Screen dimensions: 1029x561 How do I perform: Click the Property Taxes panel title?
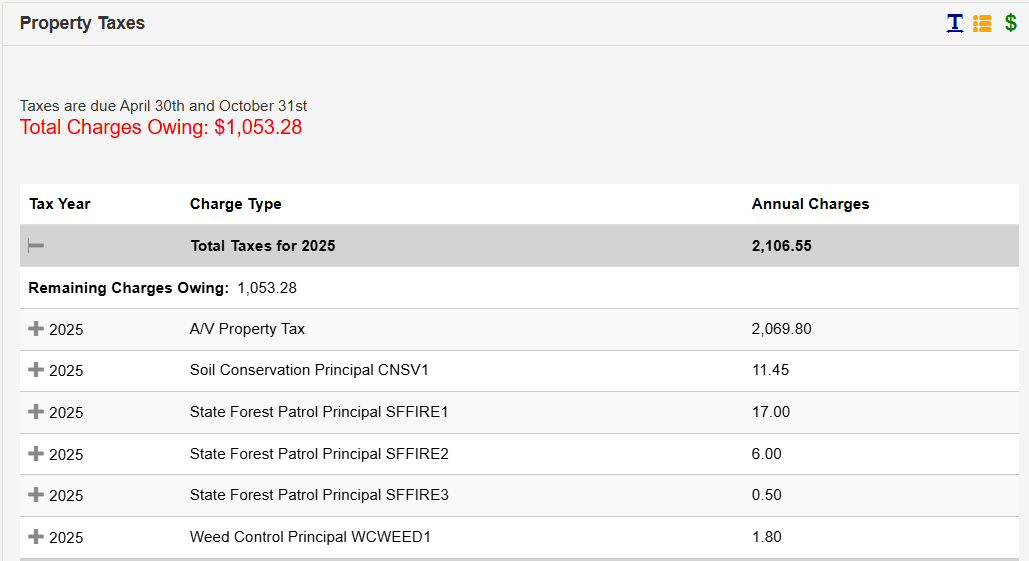coord(82,23)
